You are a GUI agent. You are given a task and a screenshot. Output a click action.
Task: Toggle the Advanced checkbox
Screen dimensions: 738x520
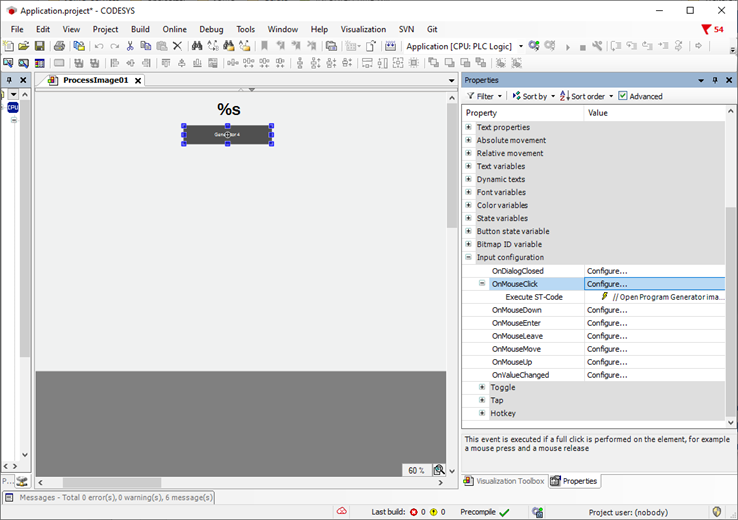pos(623,96)
